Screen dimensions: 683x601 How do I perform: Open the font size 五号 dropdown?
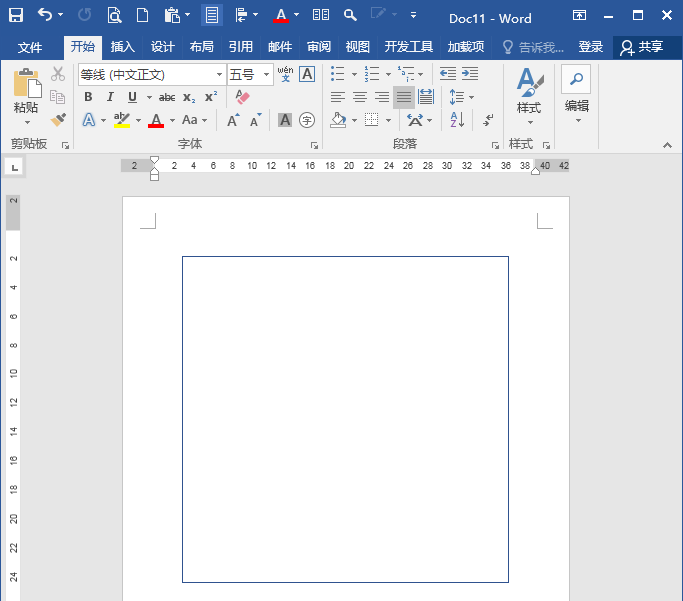[266, 74]
